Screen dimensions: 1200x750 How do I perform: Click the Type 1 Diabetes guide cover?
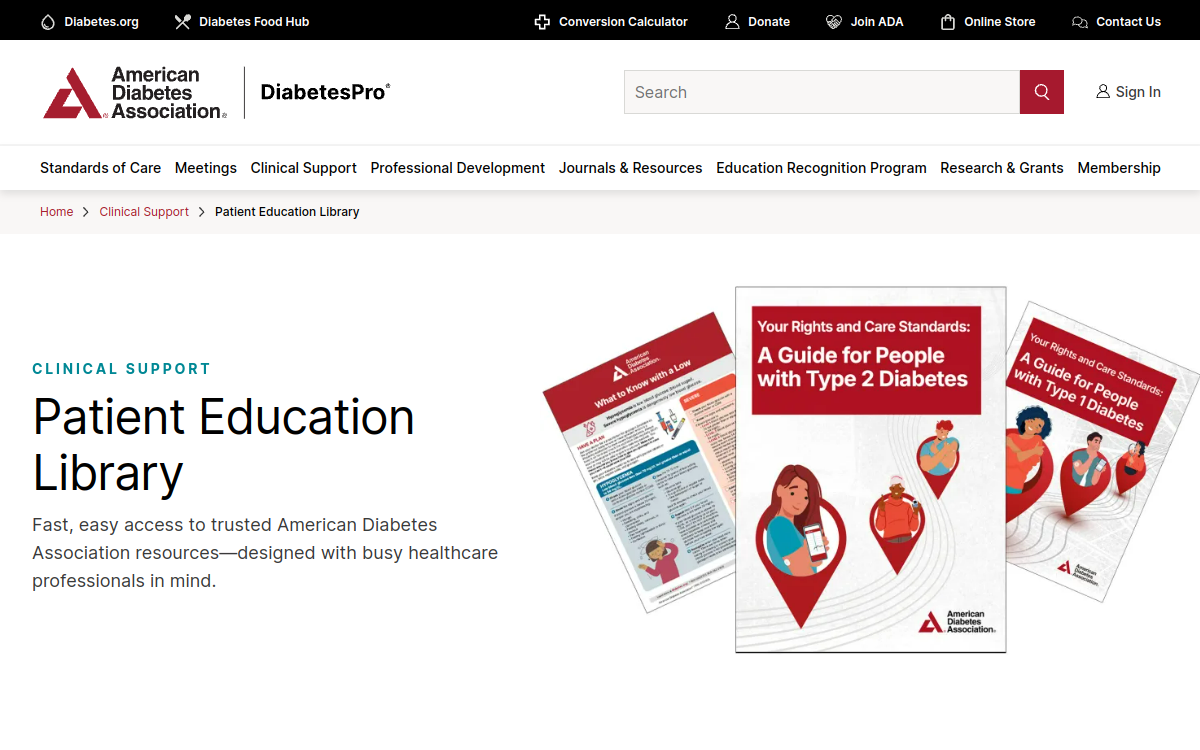click(1100, 450)
